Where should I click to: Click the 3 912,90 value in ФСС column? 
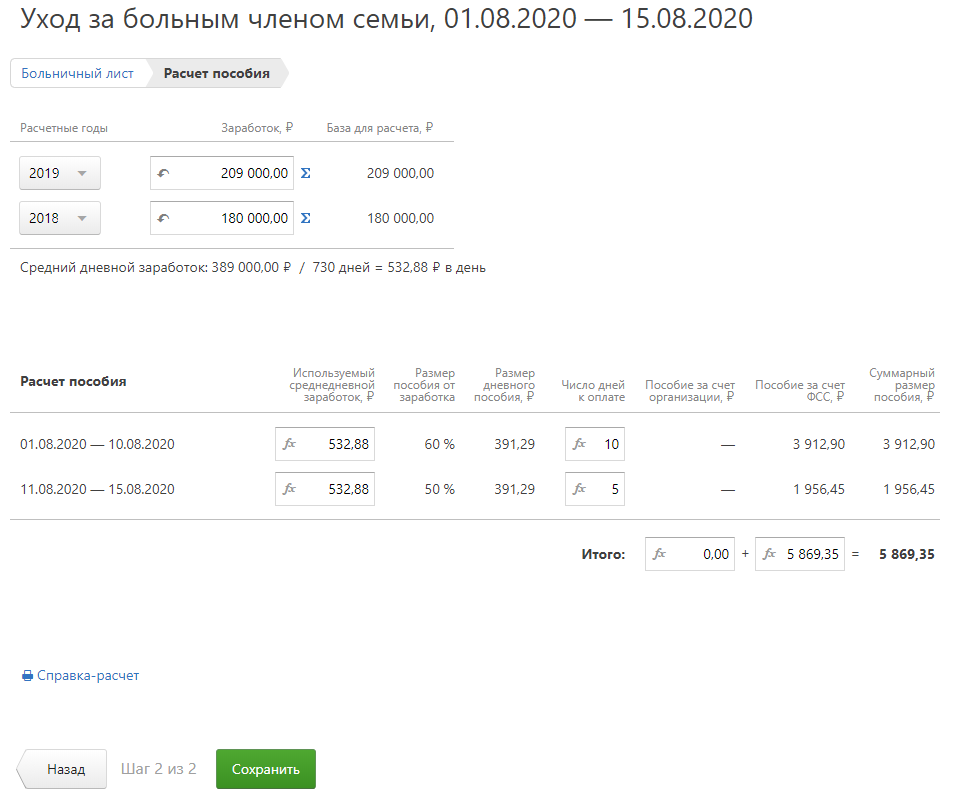tap(819, 444)
